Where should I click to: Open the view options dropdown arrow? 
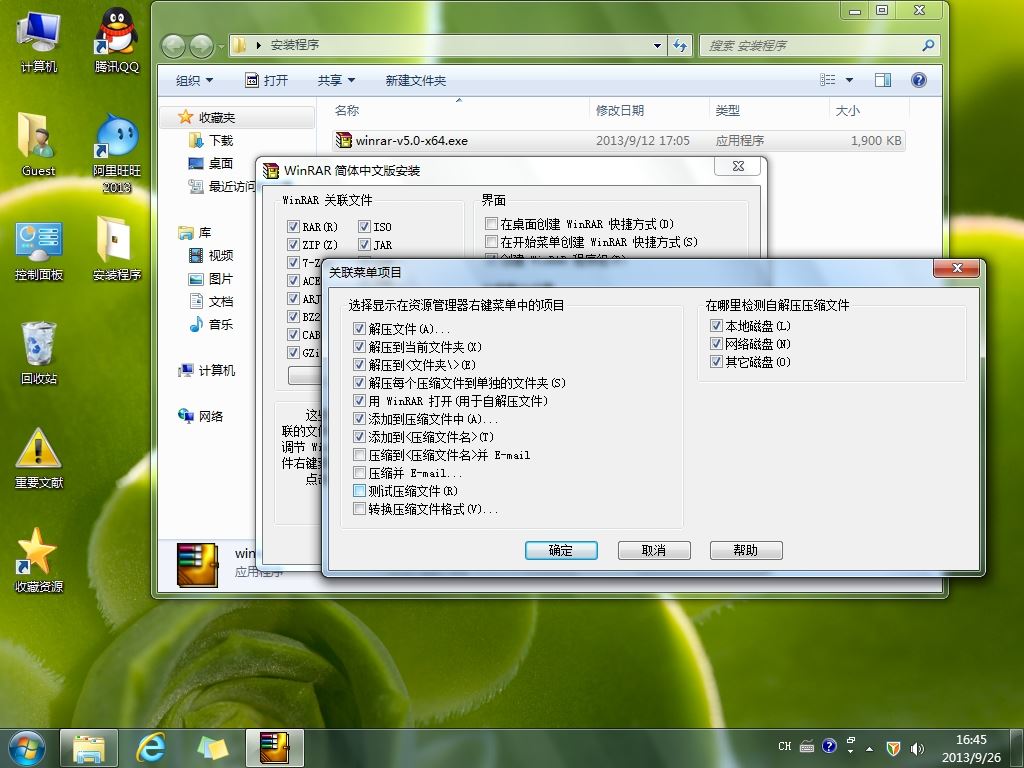(849, 80)
